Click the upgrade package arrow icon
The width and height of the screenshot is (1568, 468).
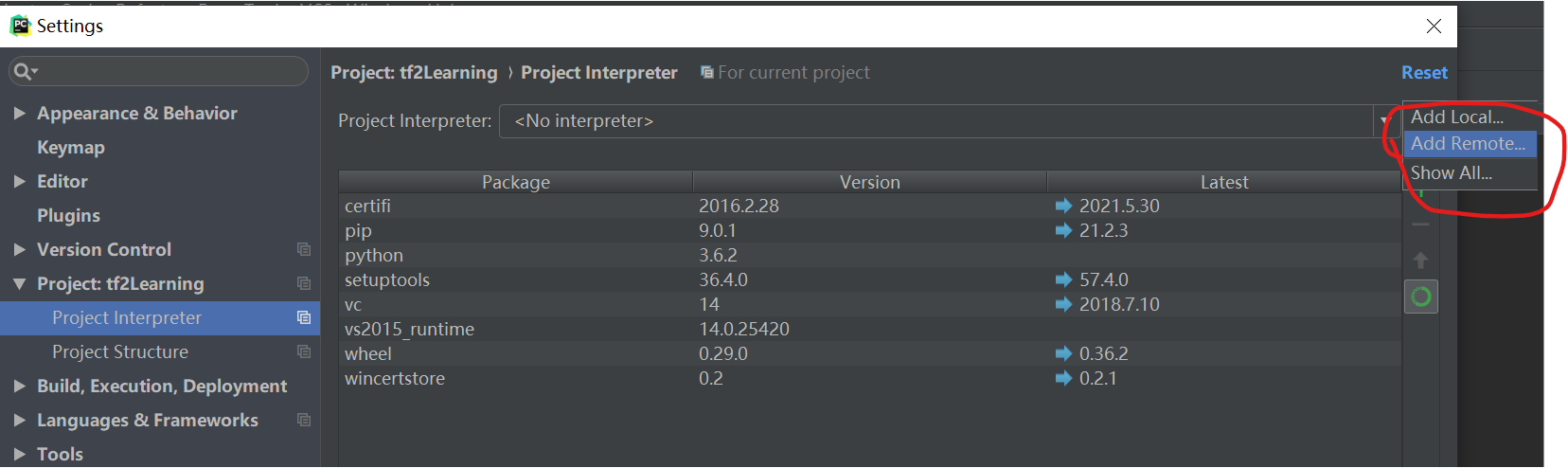coord(1420,260)
